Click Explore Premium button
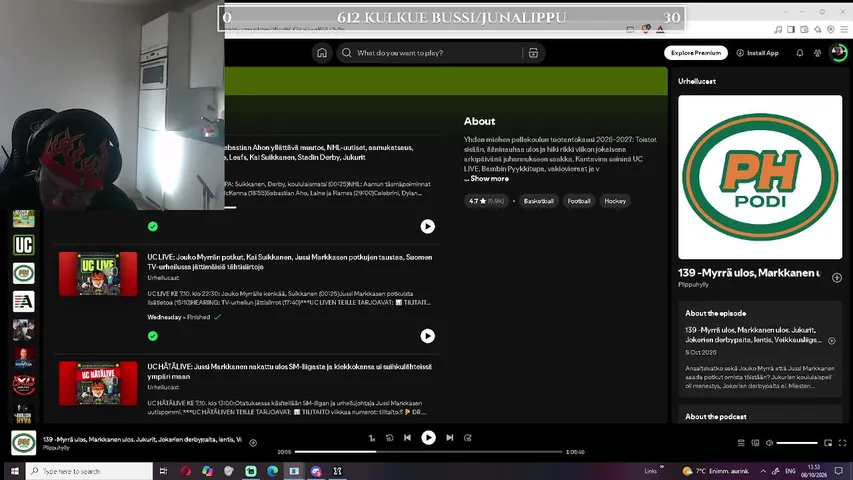Screen dimensions: 853x480 [696, 53]
